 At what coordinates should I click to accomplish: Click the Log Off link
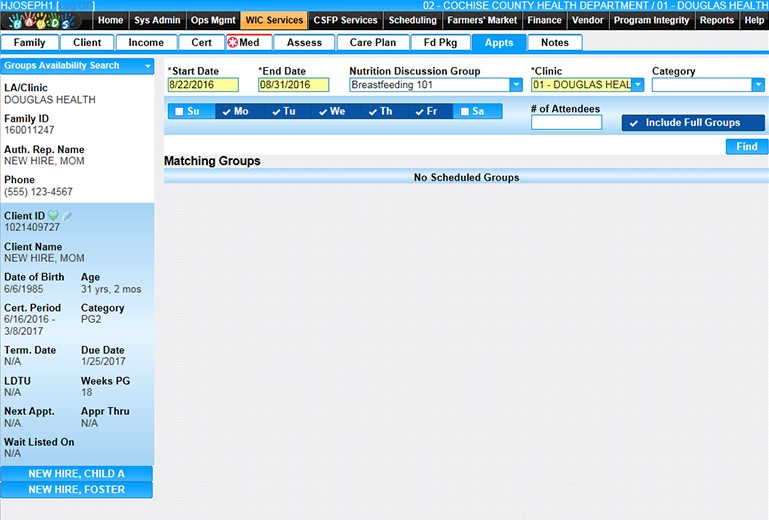[x=77, y=6]
